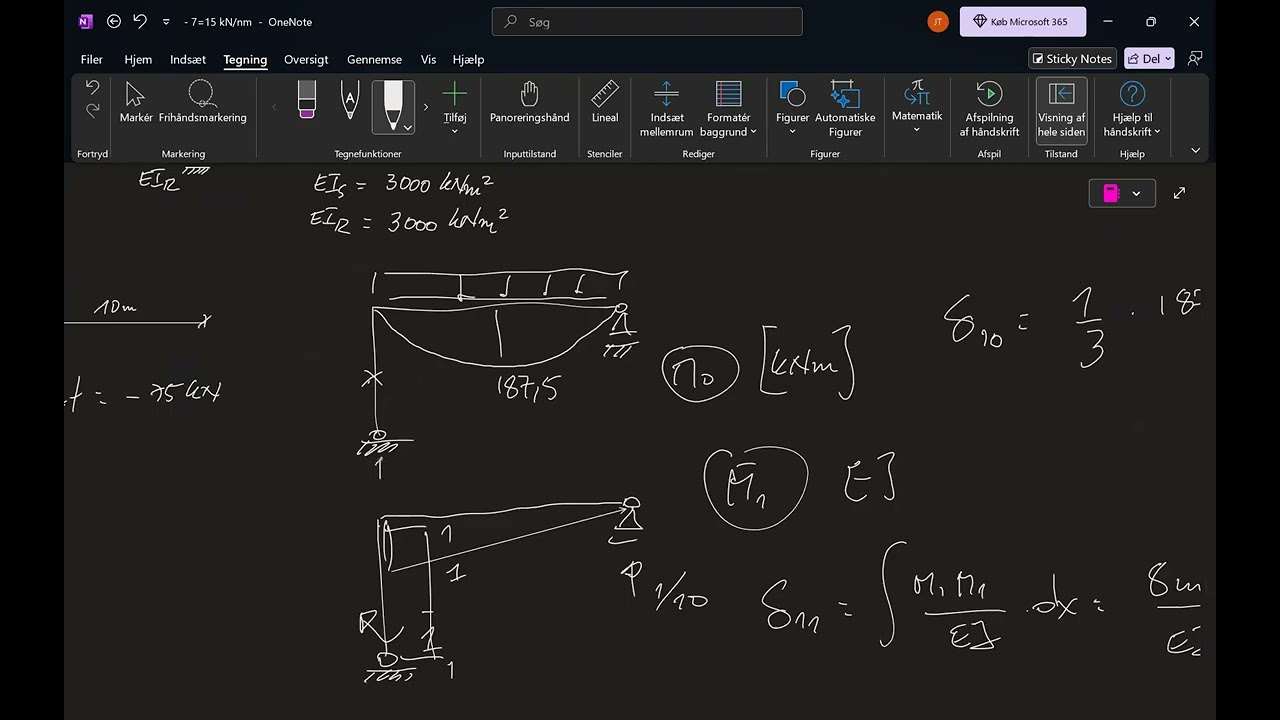Redo using the ribbon redo arrow
This screenshot has height=720, width=1280.
[x=92, y=110]
